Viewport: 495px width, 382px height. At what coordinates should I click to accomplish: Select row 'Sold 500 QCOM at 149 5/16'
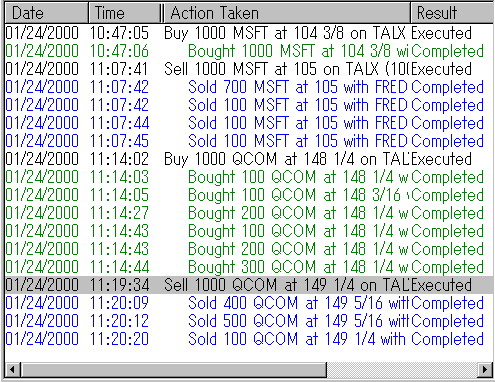[249, 321]
